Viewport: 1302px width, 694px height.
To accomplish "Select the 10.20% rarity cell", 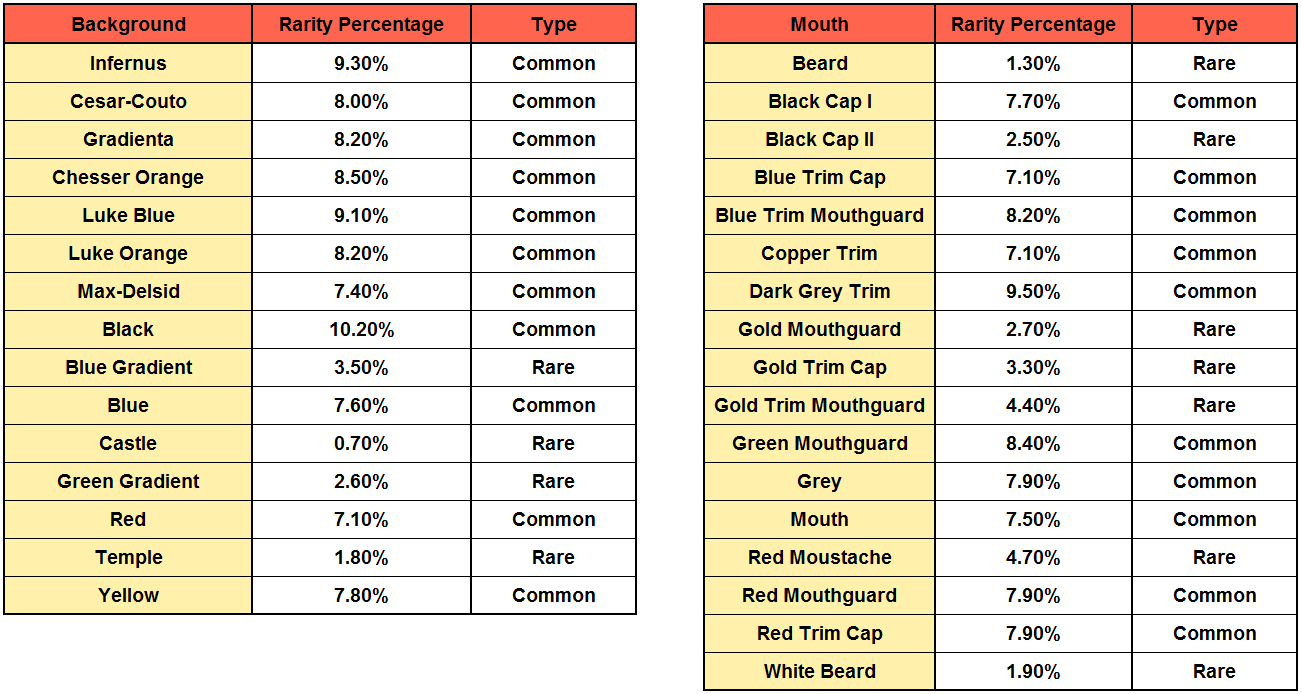I will pyautogui.click(x=361, y=329).
